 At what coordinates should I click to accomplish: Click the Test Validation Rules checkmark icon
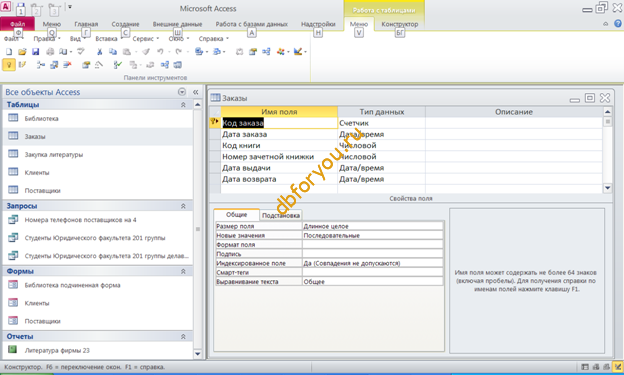click(117, 65)
